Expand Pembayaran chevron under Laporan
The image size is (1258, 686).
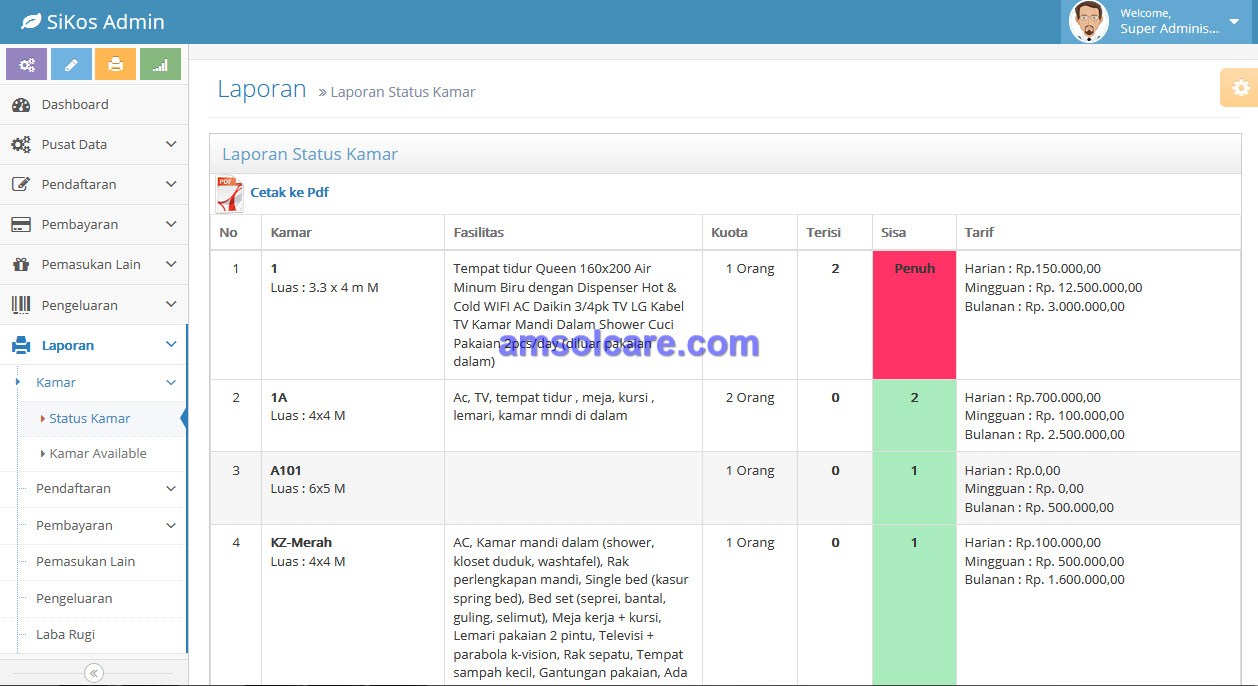[x=171, y=525]
